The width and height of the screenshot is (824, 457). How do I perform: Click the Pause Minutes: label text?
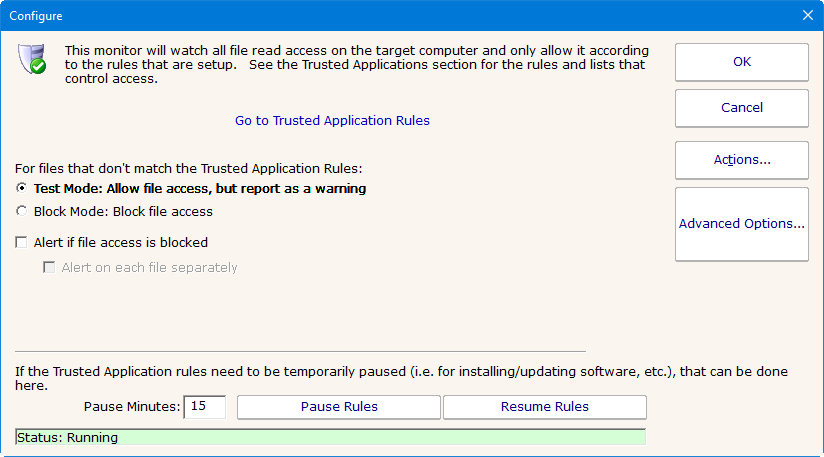tap(131, 407)
